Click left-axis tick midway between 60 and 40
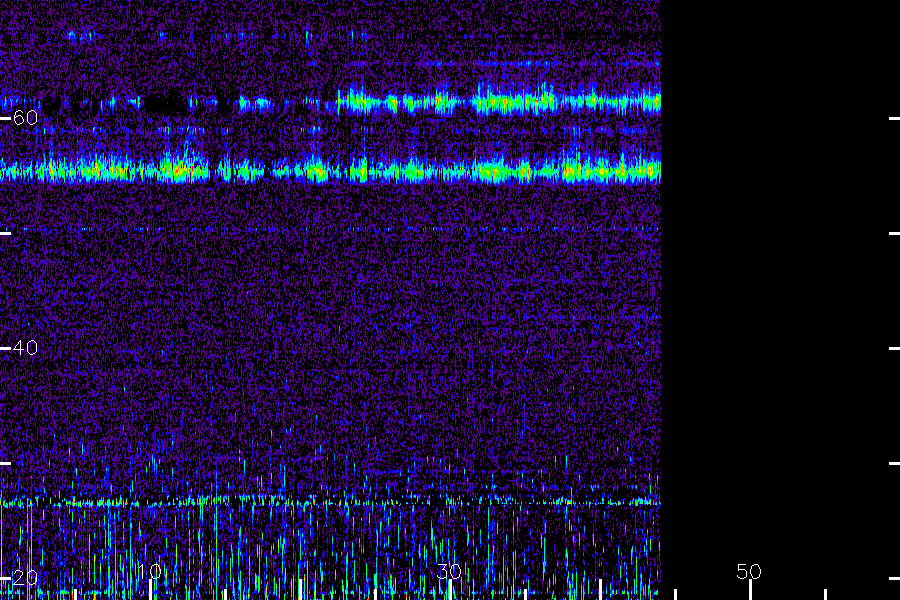Image resolution: width=900 pixels, height=600 pixels. pos(5,233)
